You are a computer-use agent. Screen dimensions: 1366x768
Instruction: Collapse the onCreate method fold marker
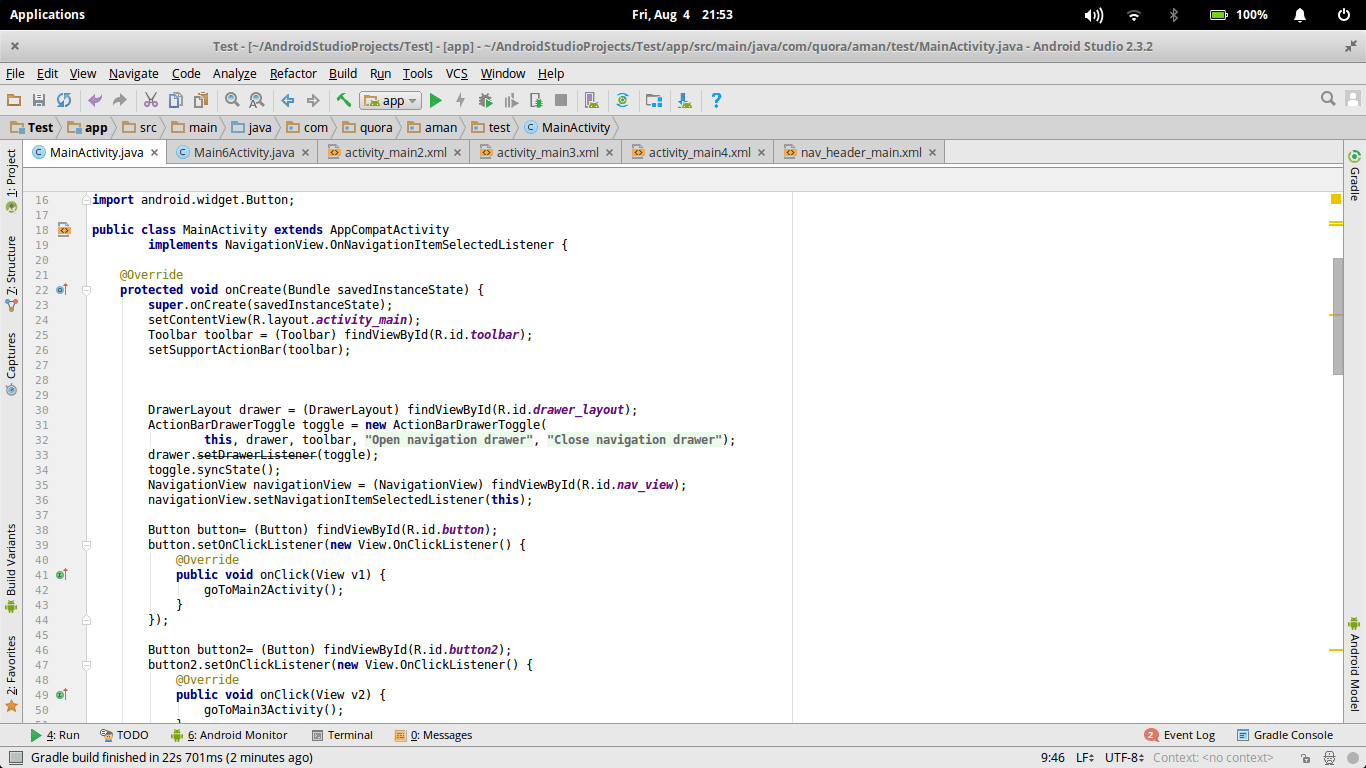[86, 290]
